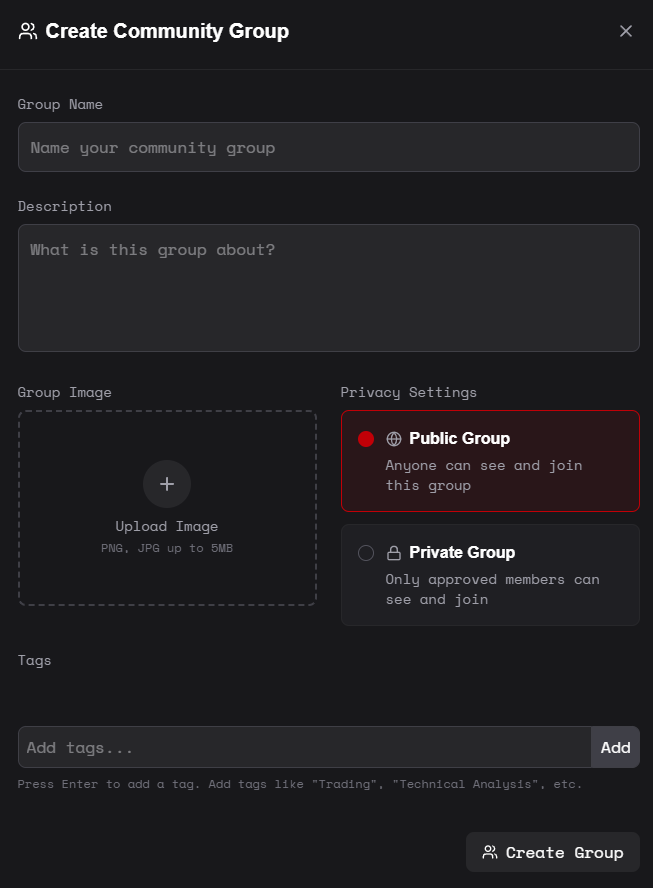The height and width of the screenshot is (888, 653).
Task: Click the Create Group button
Action: [x=552, y=852]
